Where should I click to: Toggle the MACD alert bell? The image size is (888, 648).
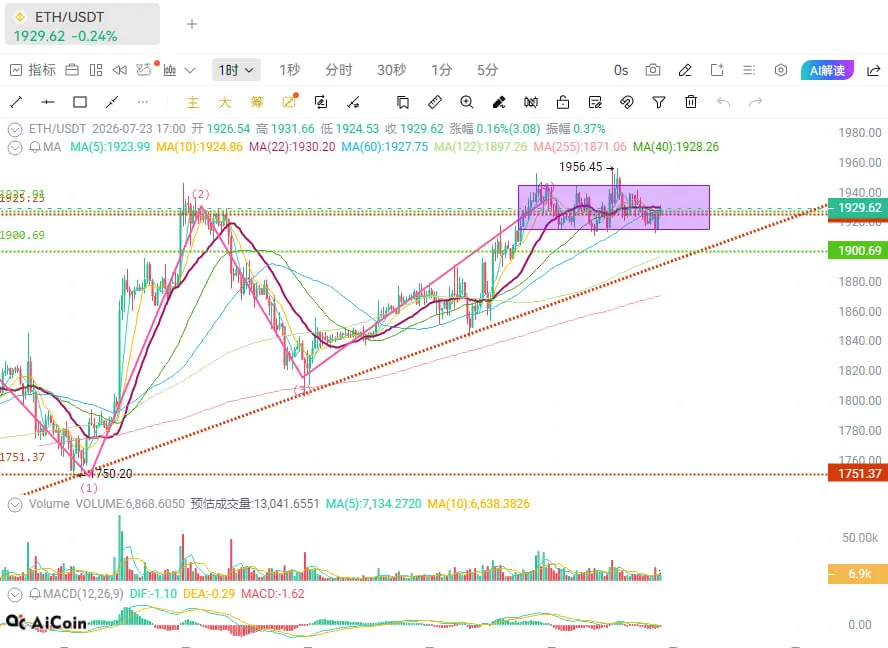(x=35, y=594)
